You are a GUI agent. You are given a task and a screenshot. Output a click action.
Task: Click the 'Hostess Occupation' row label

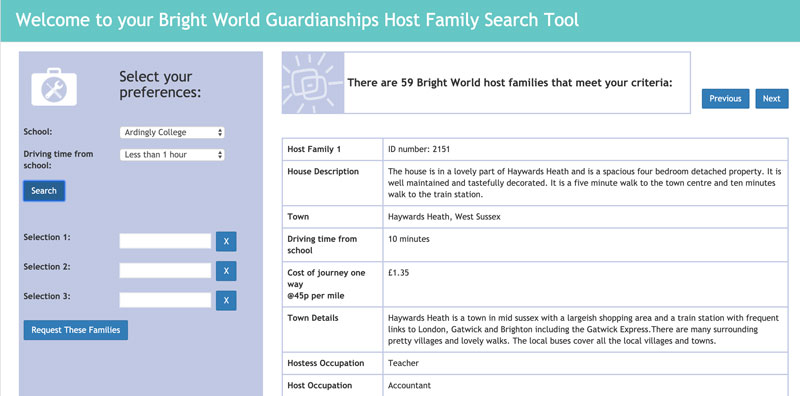coord(326,363)
